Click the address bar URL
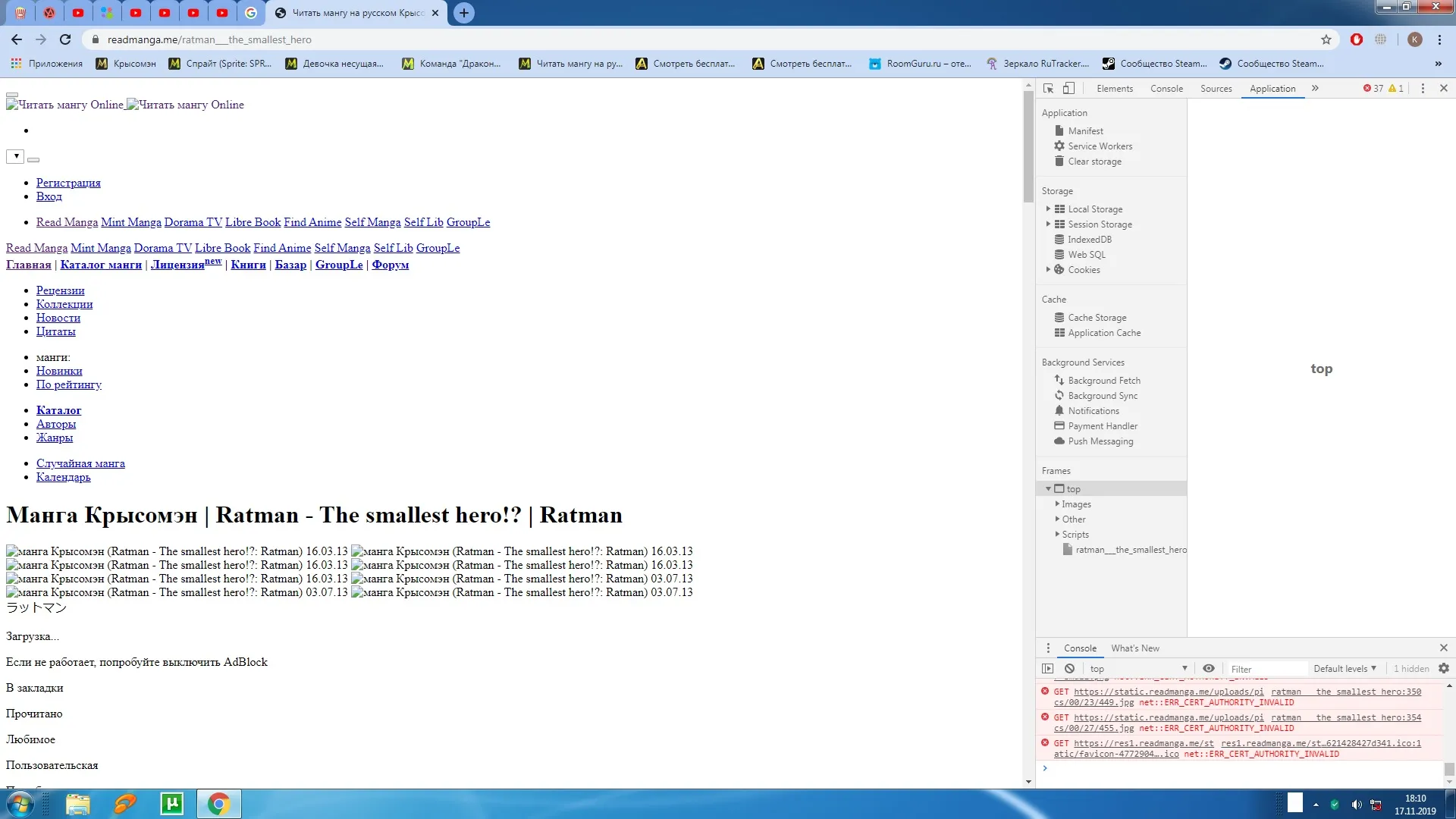 pyautogui.click(x=209, y=39)
